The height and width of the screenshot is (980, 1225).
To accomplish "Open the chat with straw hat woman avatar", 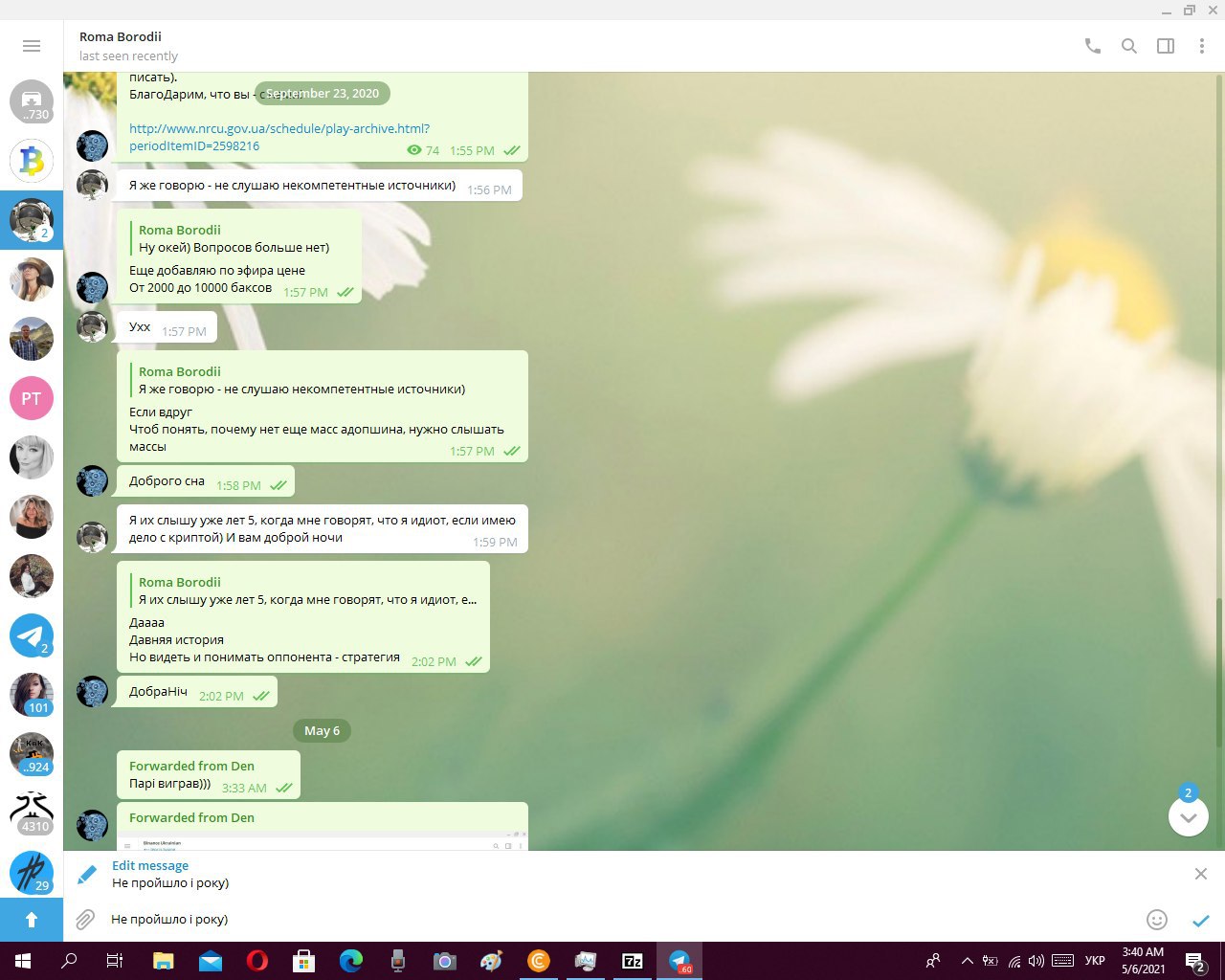I will (x=32, y=279).
